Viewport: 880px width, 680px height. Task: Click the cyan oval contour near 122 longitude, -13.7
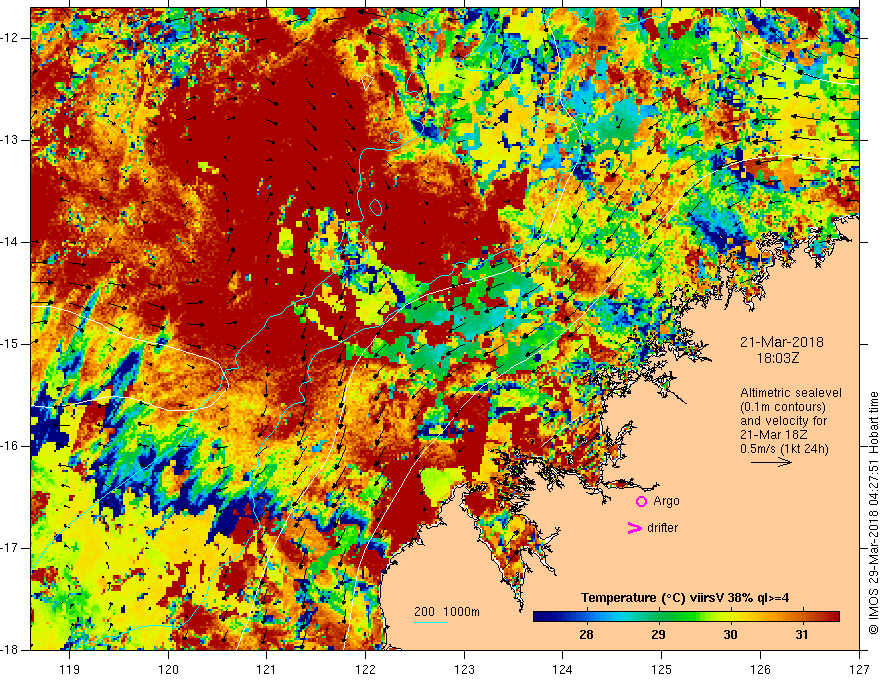(376, 207)
